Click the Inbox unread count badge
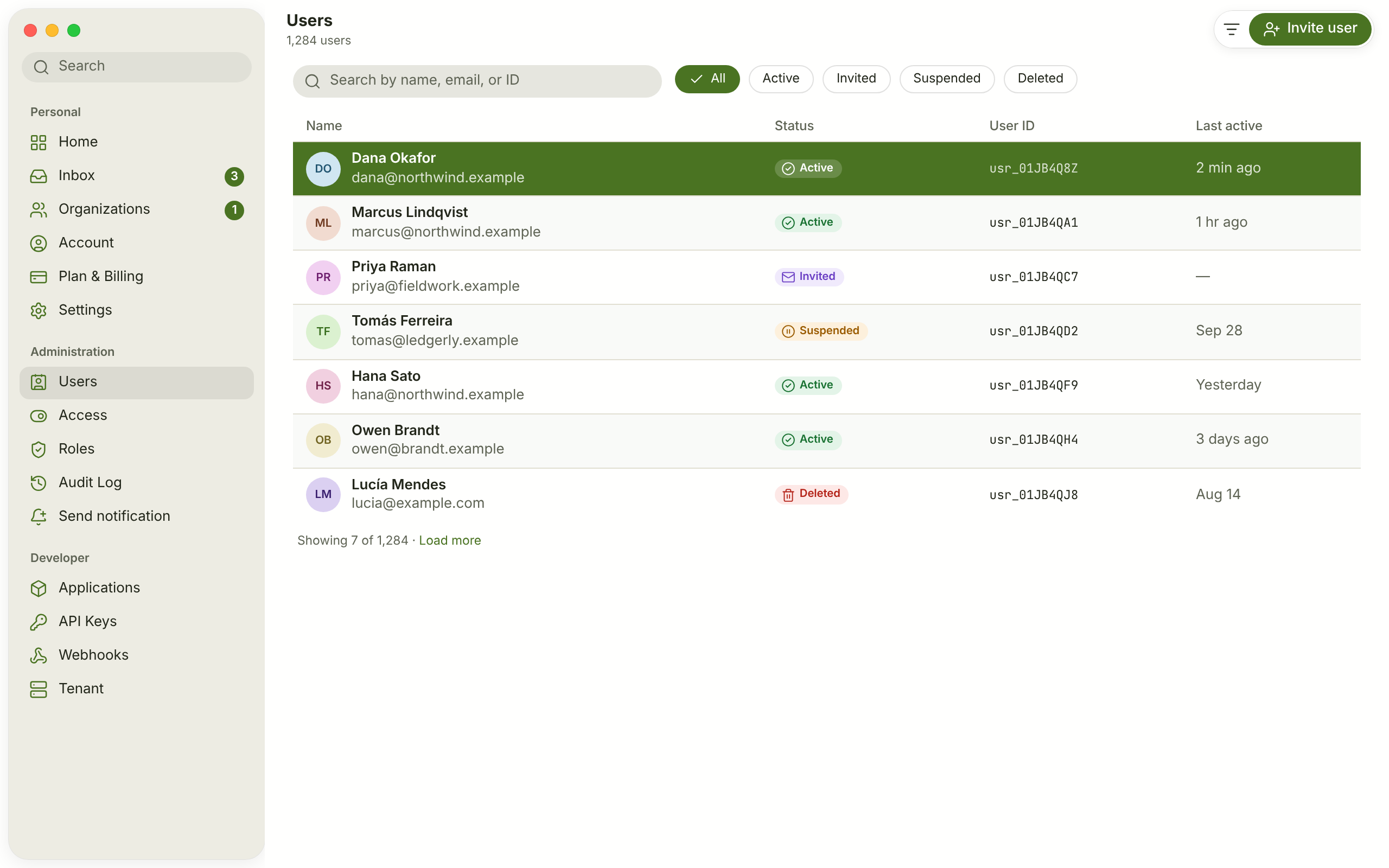 coord(234,176)
